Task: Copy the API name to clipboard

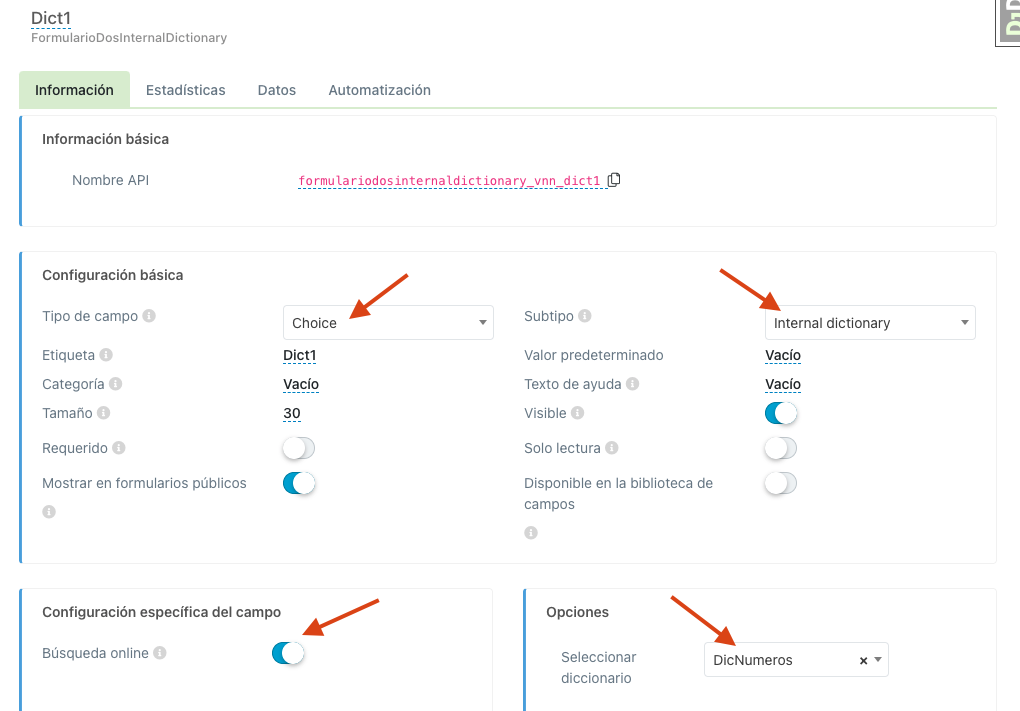Action: [614, 180]
